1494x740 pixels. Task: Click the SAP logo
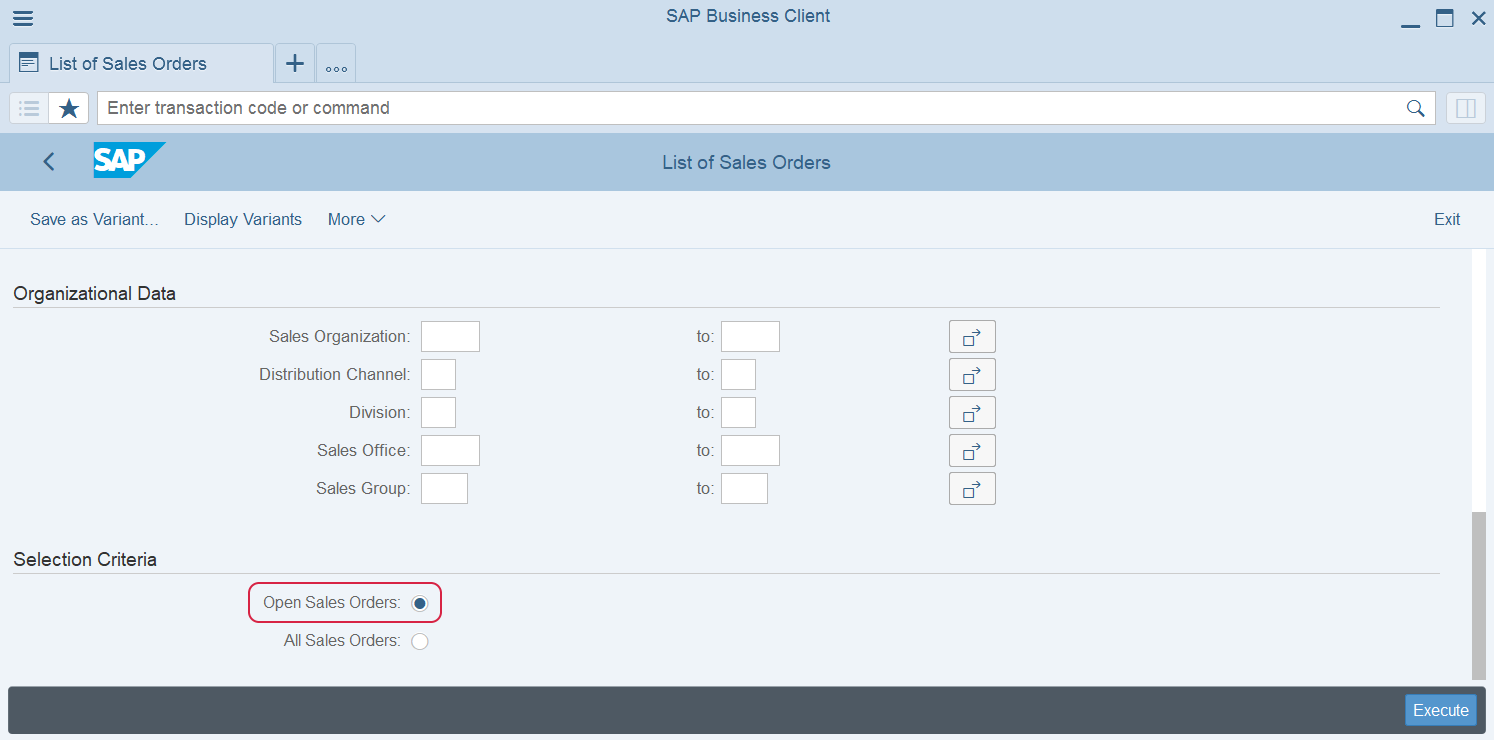(x=129, y=160)
